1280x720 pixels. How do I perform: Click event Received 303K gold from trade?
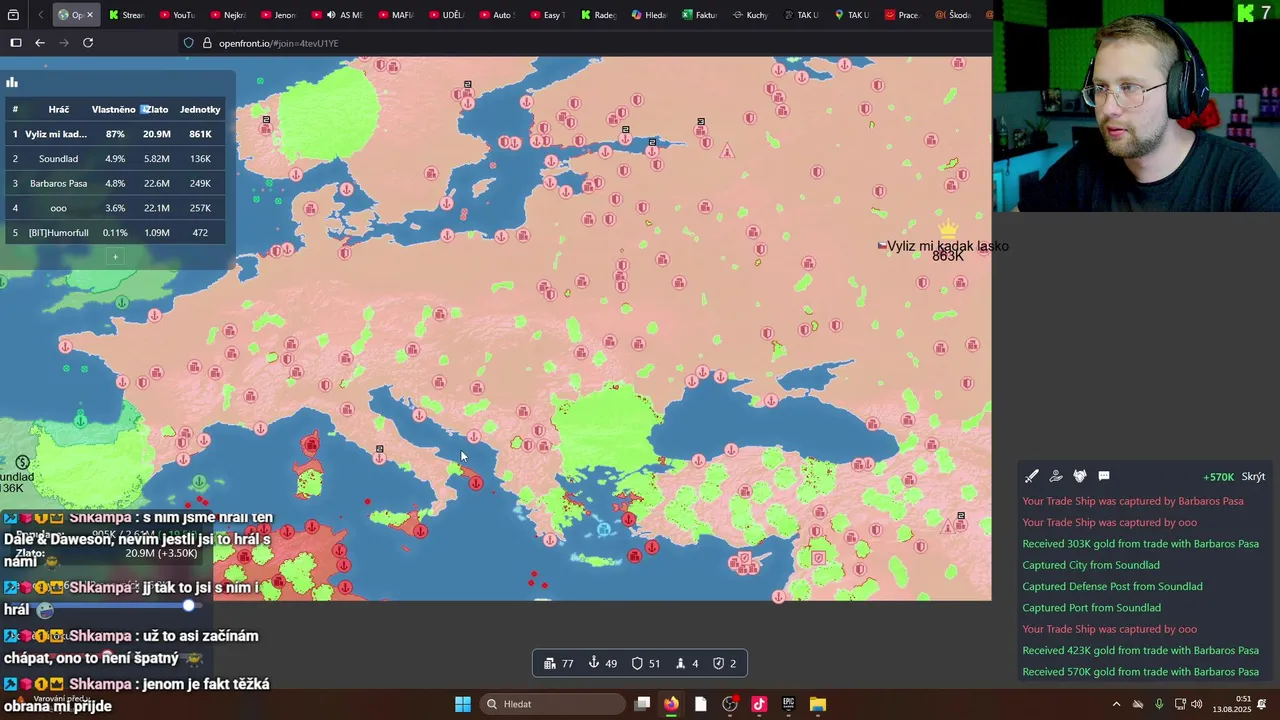pyautogui.click(x=1140, y=544)
